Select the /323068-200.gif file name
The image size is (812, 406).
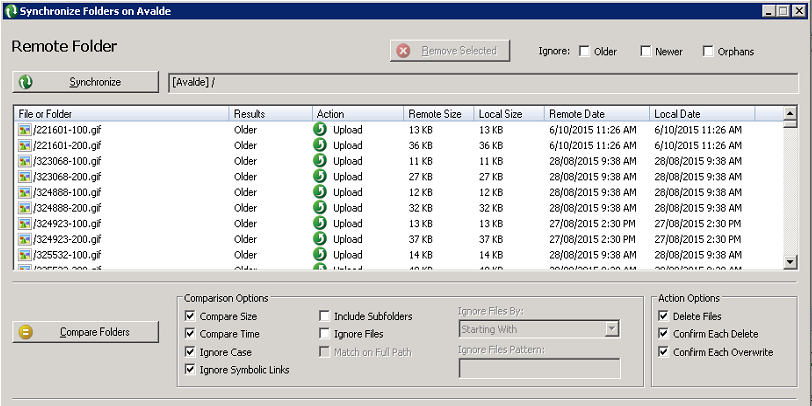pyautogui.click(x=67, y=177)
